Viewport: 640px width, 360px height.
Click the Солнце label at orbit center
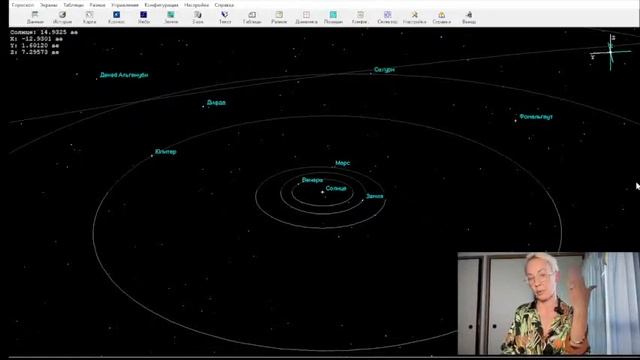336,188
